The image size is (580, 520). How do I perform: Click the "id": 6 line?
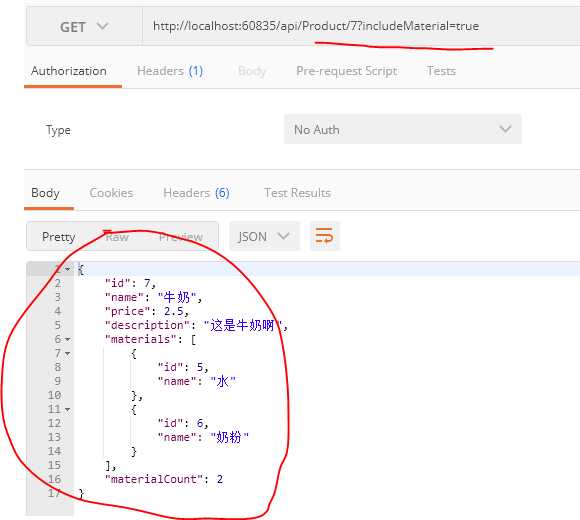click(x=183, y=423)
